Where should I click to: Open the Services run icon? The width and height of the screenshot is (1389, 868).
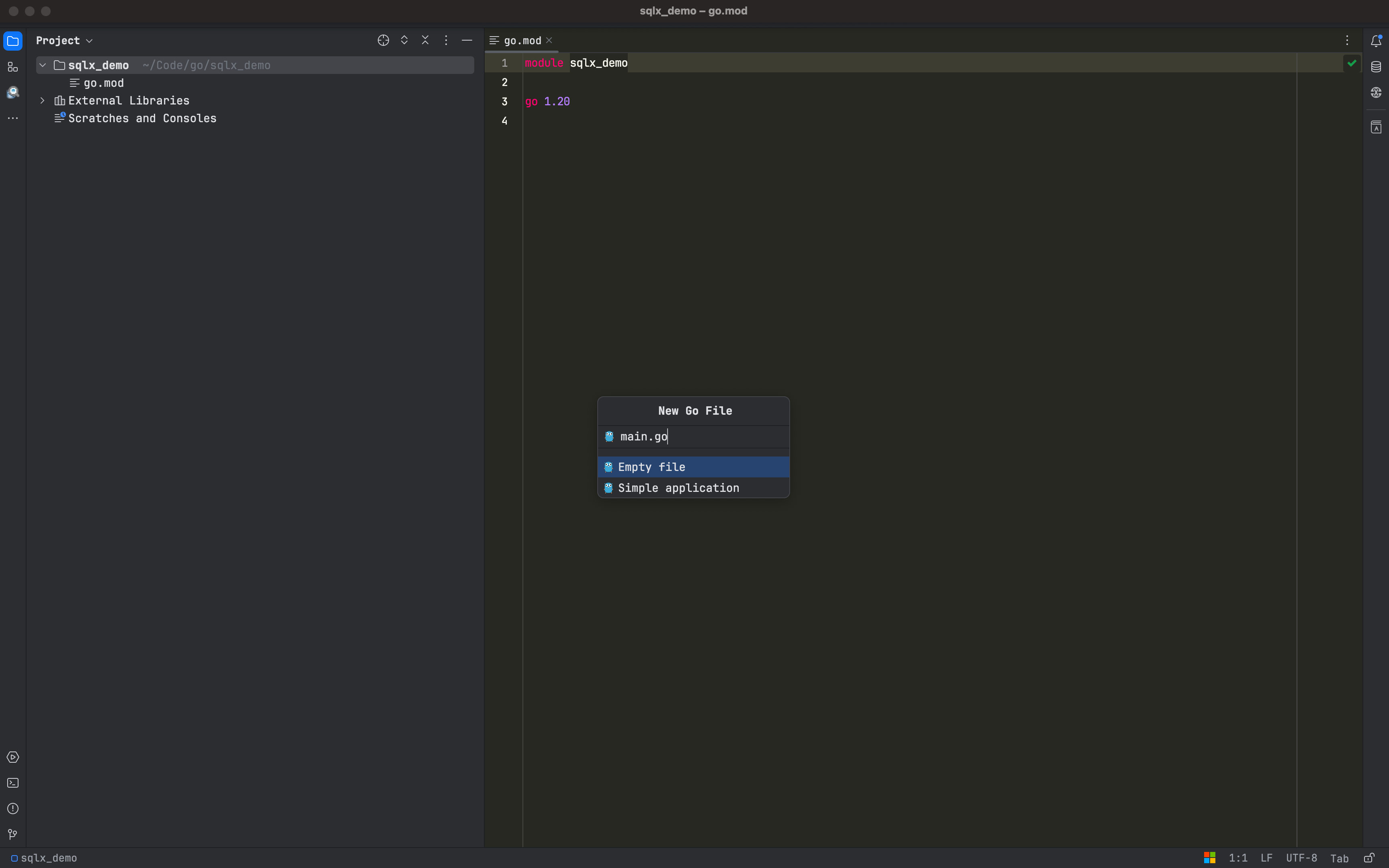tap(12, 757)
